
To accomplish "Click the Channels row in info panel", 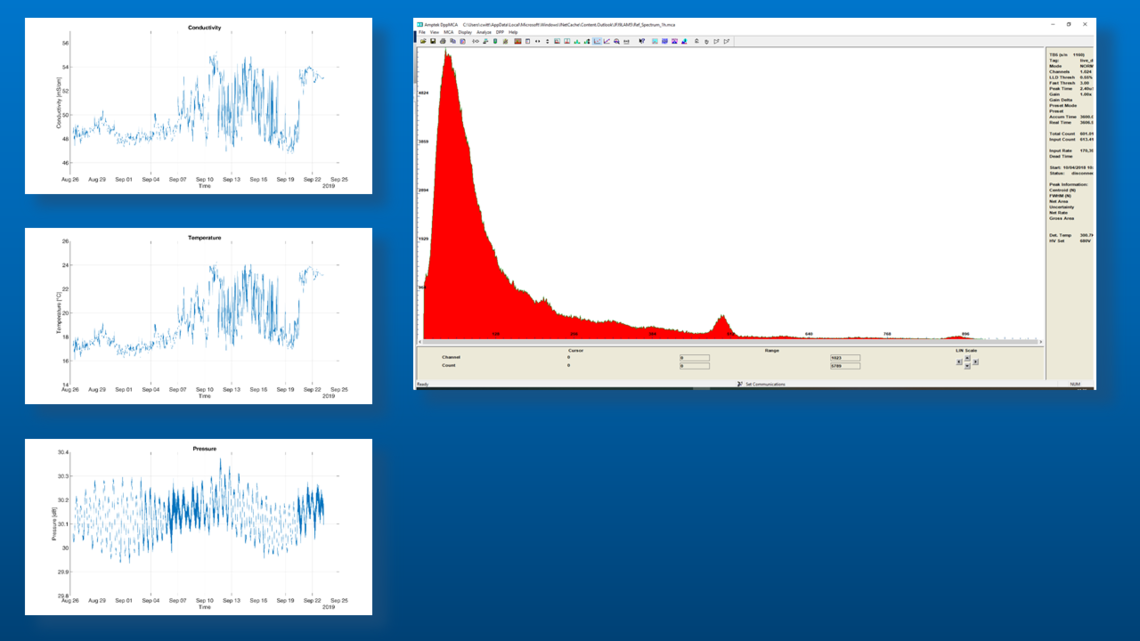I will click(1071, 72).
